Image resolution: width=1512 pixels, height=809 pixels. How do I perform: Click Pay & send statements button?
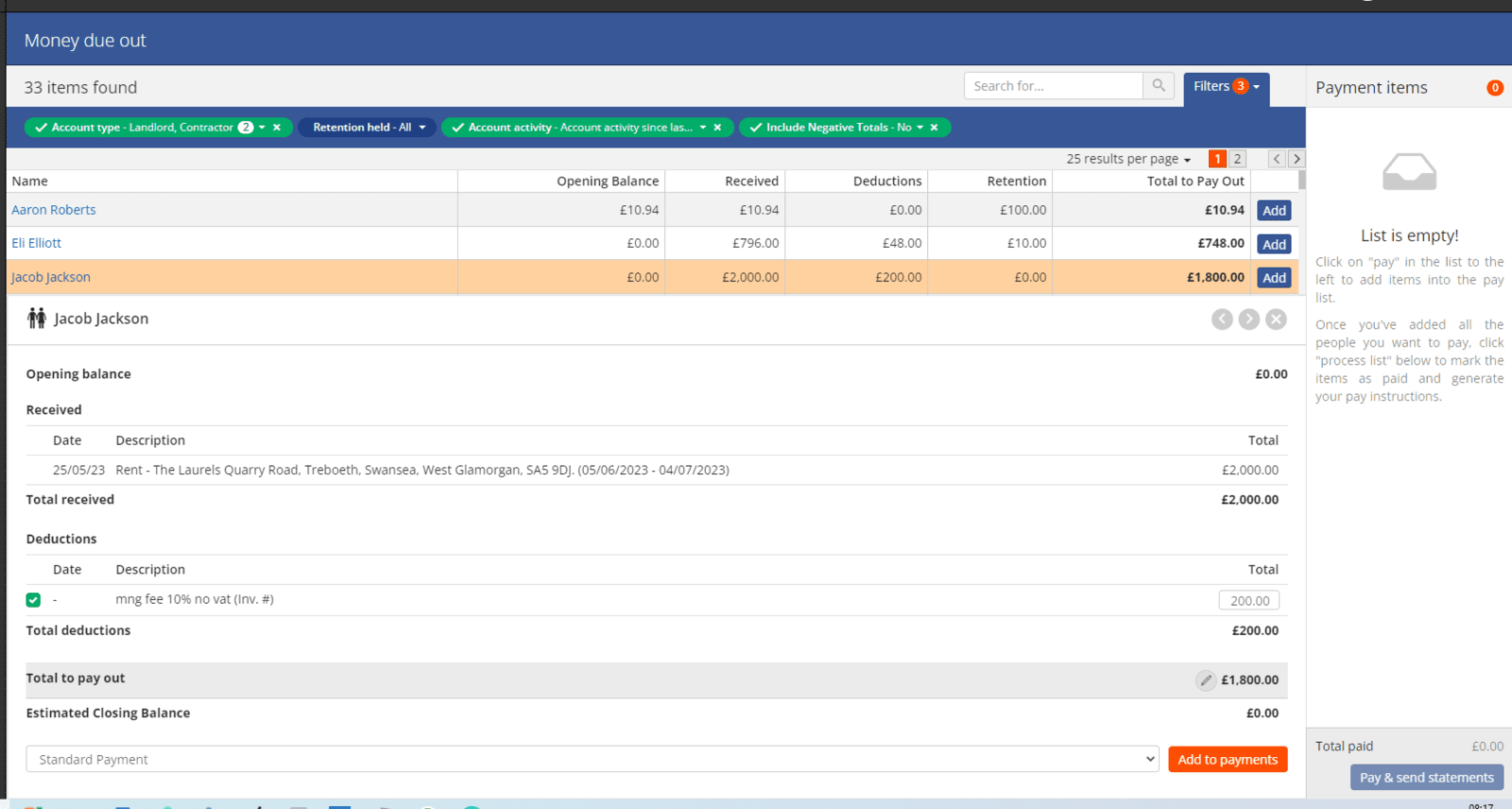(1426, 778)
